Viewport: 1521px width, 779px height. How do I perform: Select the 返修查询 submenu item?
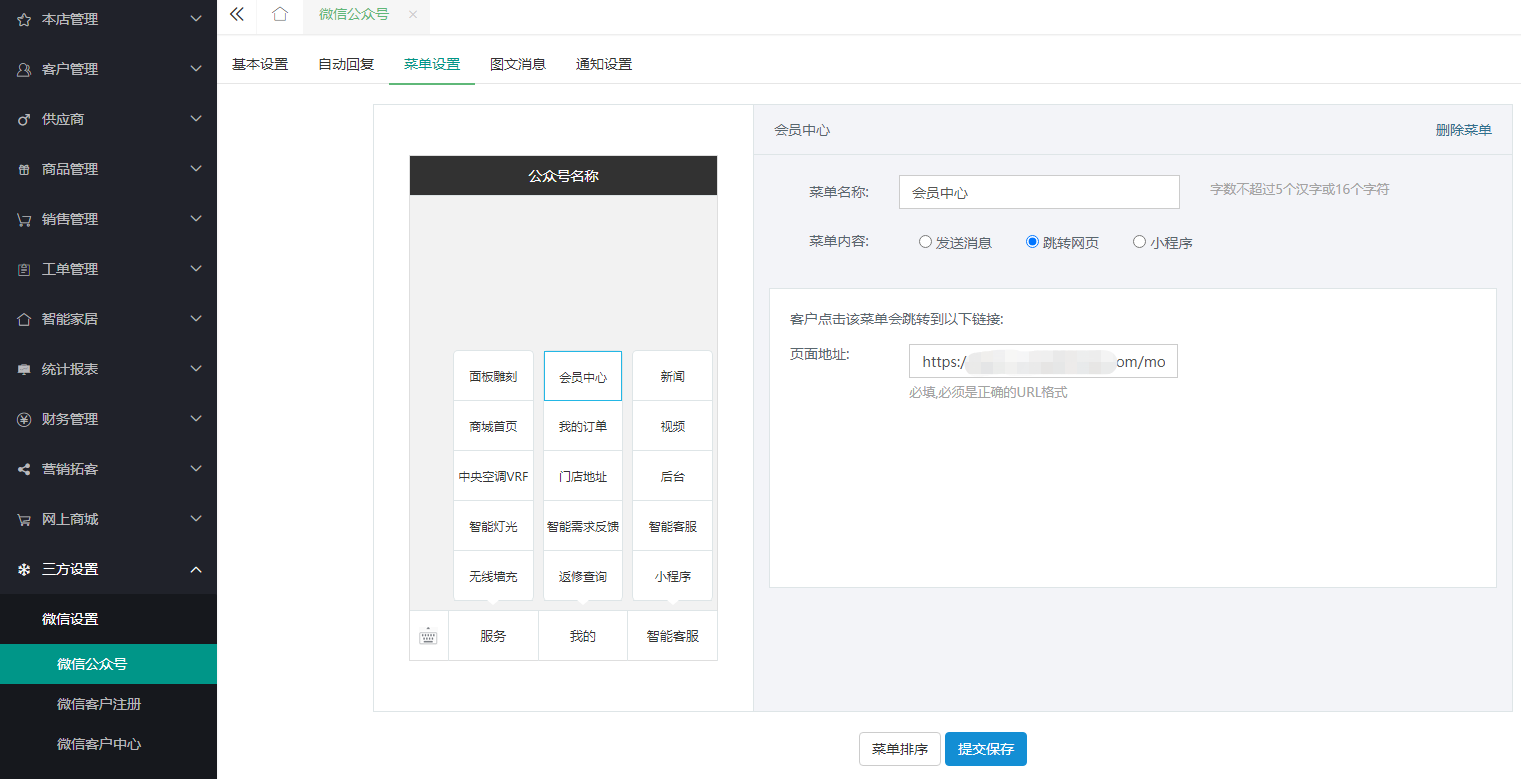583,576
